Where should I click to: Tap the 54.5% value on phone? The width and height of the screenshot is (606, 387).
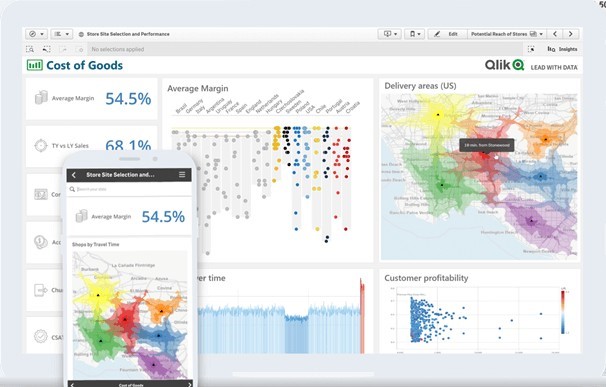(163, 217)
